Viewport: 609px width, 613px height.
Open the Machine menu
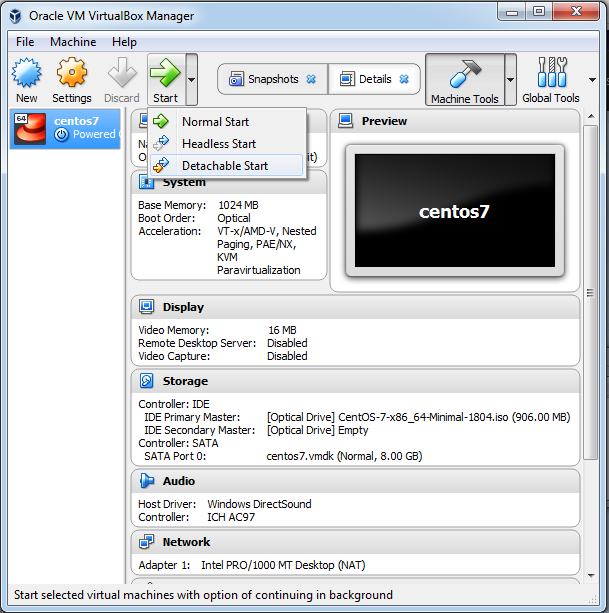tap(73, 42)
